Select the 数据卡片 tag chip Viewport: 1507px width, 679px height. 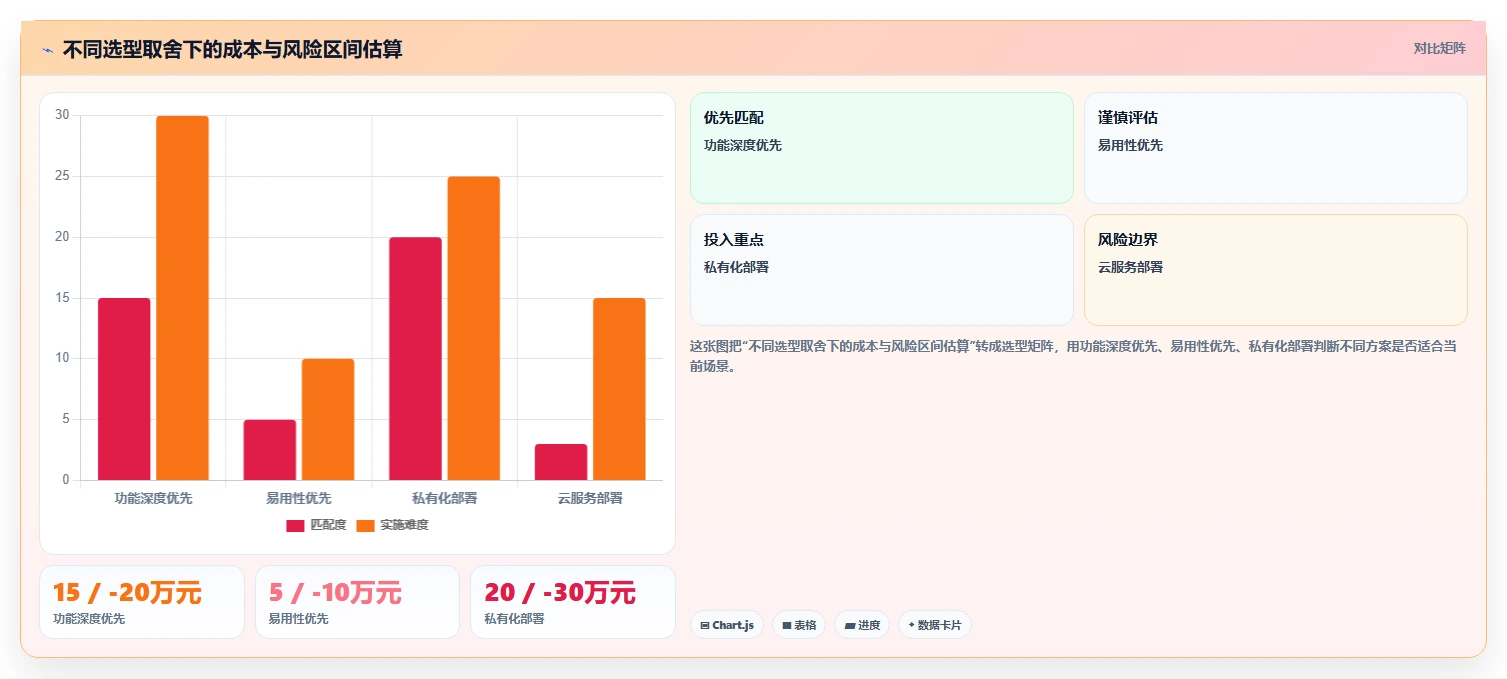click(935, 625)
